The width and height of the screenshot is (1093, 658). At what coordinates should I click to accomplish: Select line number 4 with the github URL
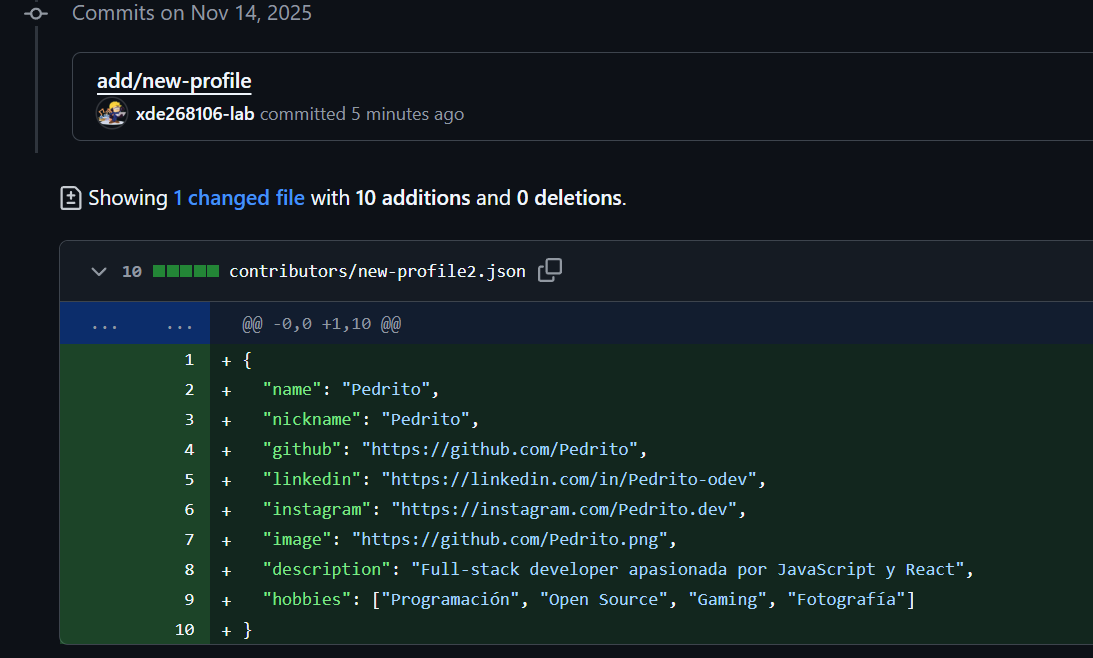coord(189,450)
